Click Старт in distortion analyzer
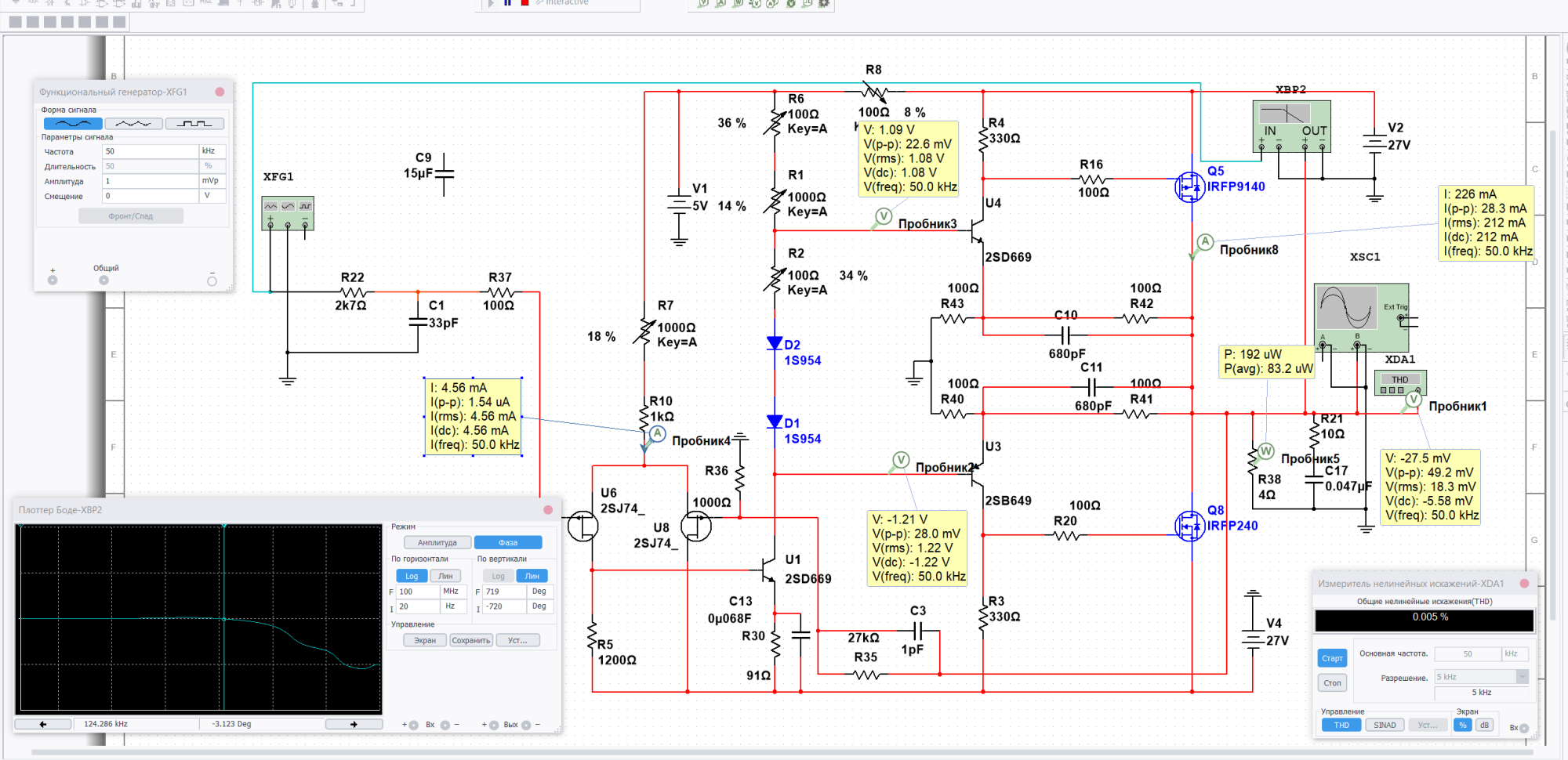 pyautogui.click(x=1332, y=658)
